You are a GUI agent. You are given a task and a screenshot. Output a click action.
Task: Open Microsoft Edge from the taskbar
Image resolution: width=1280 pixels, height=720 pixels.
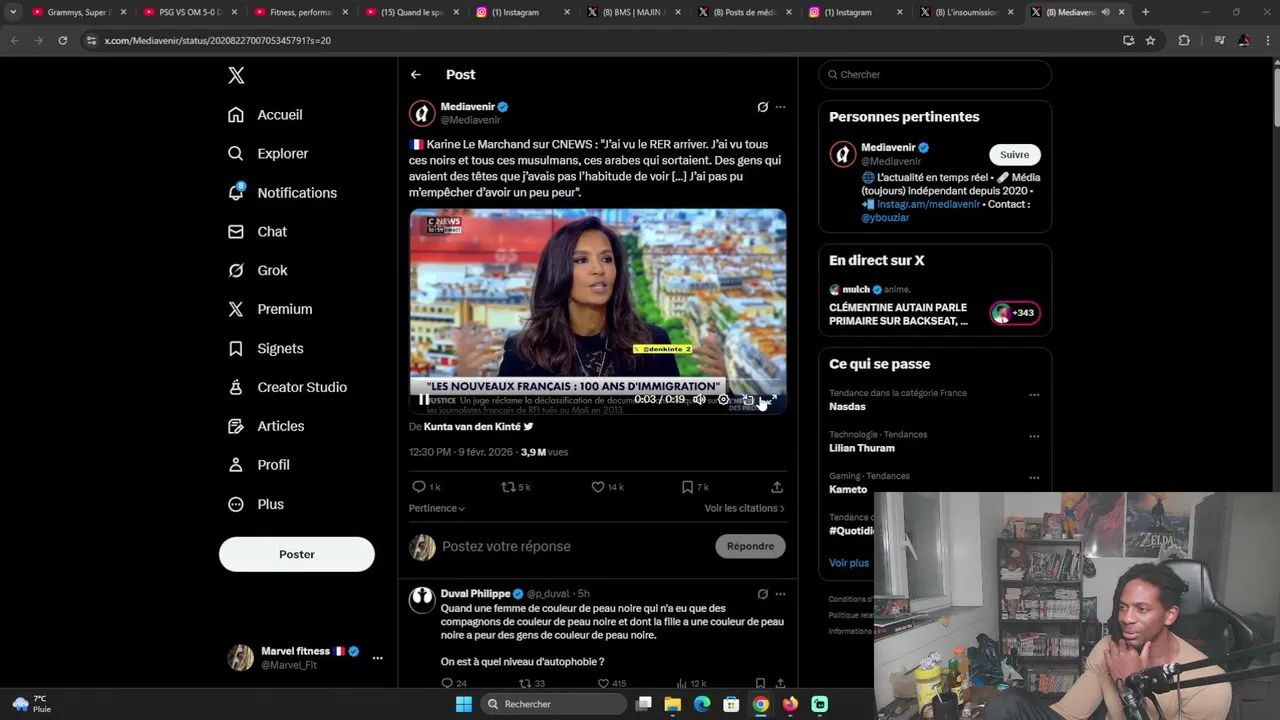tap(702, 704)
